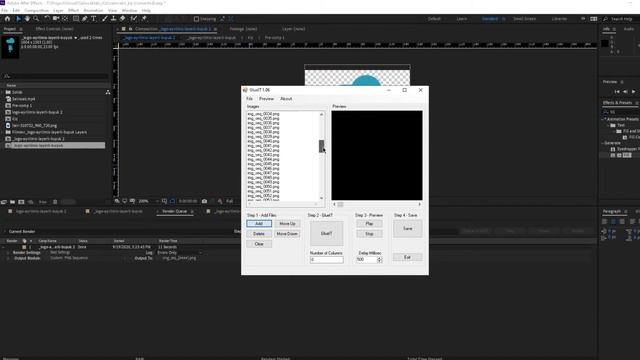The image size is (640, 360).
Task: Click the Move Down button
Action: 287,234
